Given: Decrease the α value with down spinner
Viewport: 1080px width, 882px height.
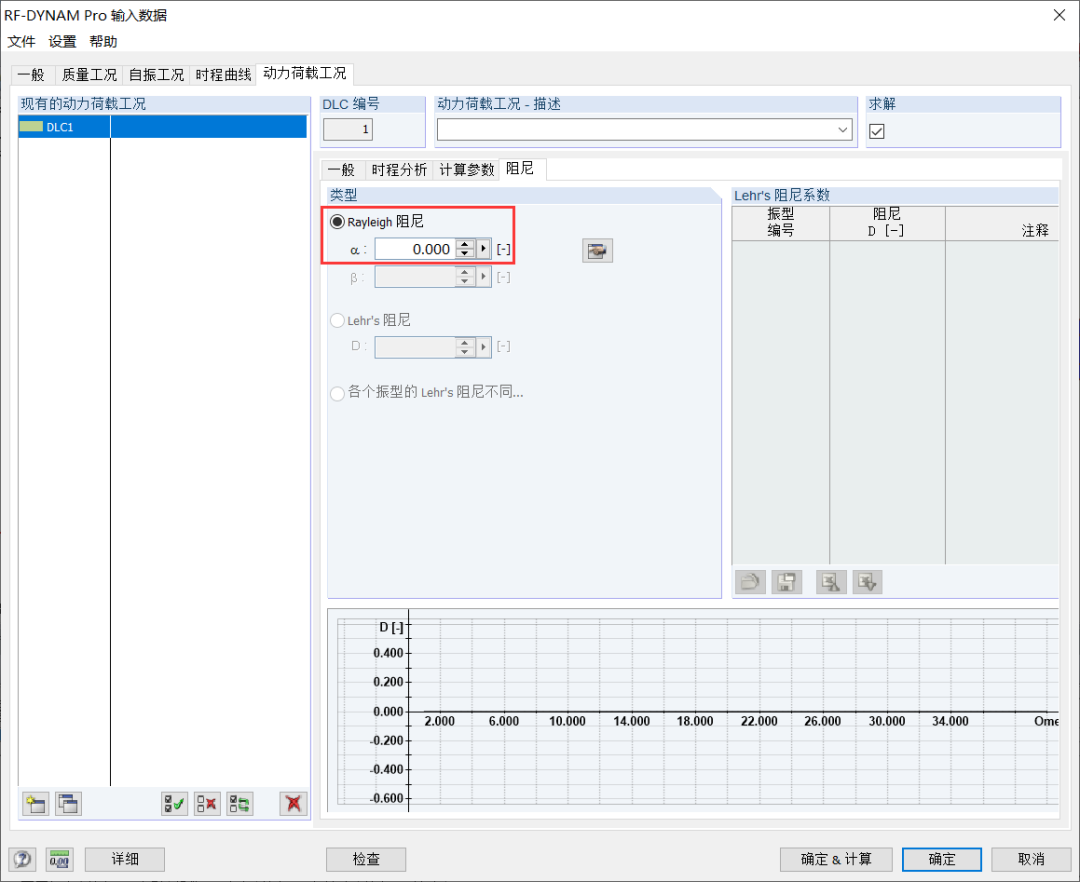Looking at the screenshot, I should click(466, 253).
